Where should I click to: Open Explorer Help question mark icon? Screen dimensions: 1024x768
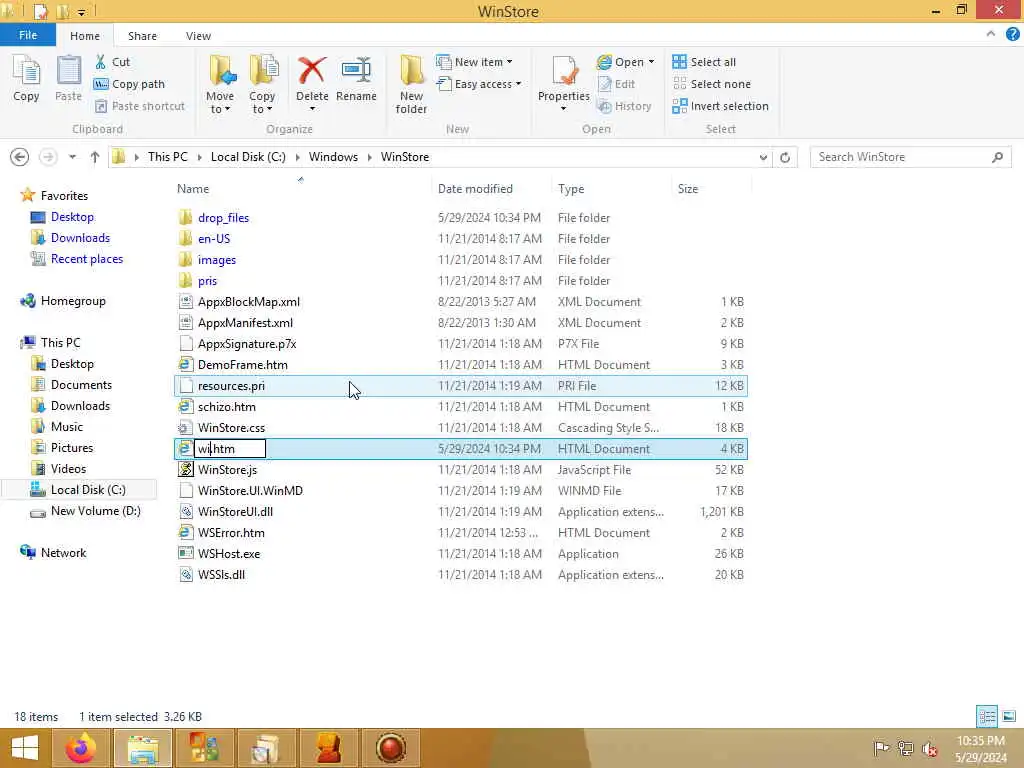point(1012,35)
